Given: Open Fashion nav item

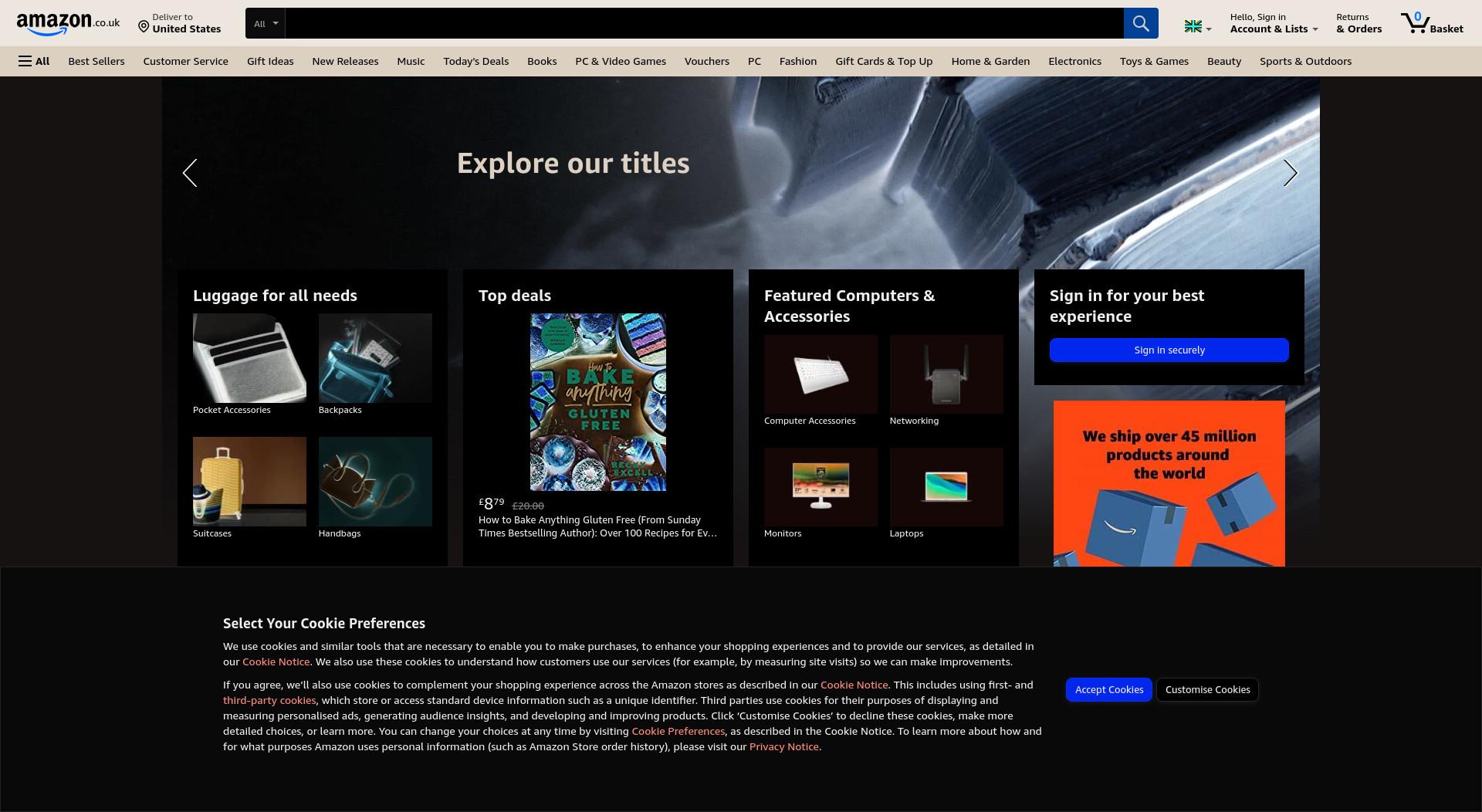Looking at the screenshot, I should (x=798, y=61).
